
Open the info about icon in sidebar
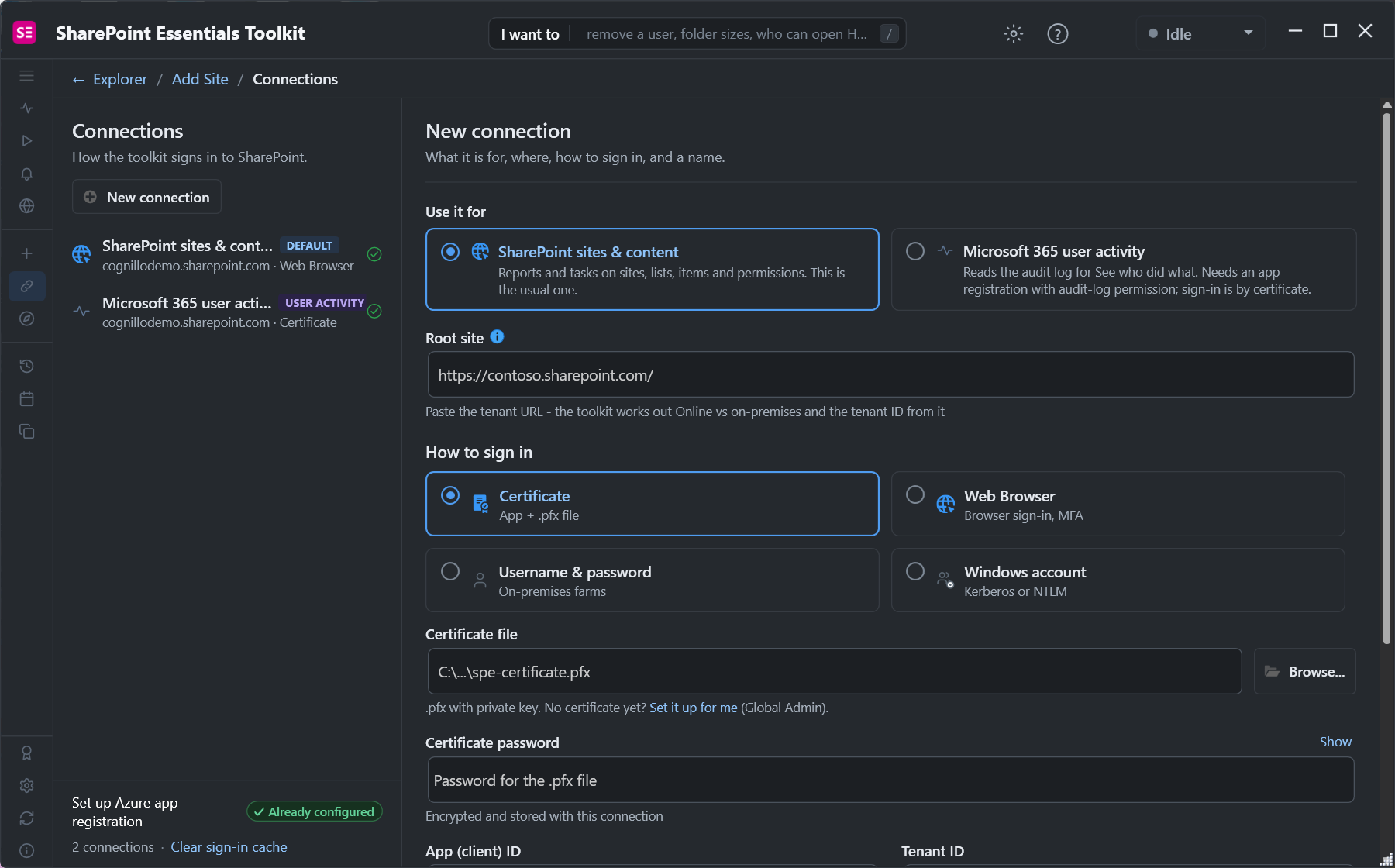(26, 851)
